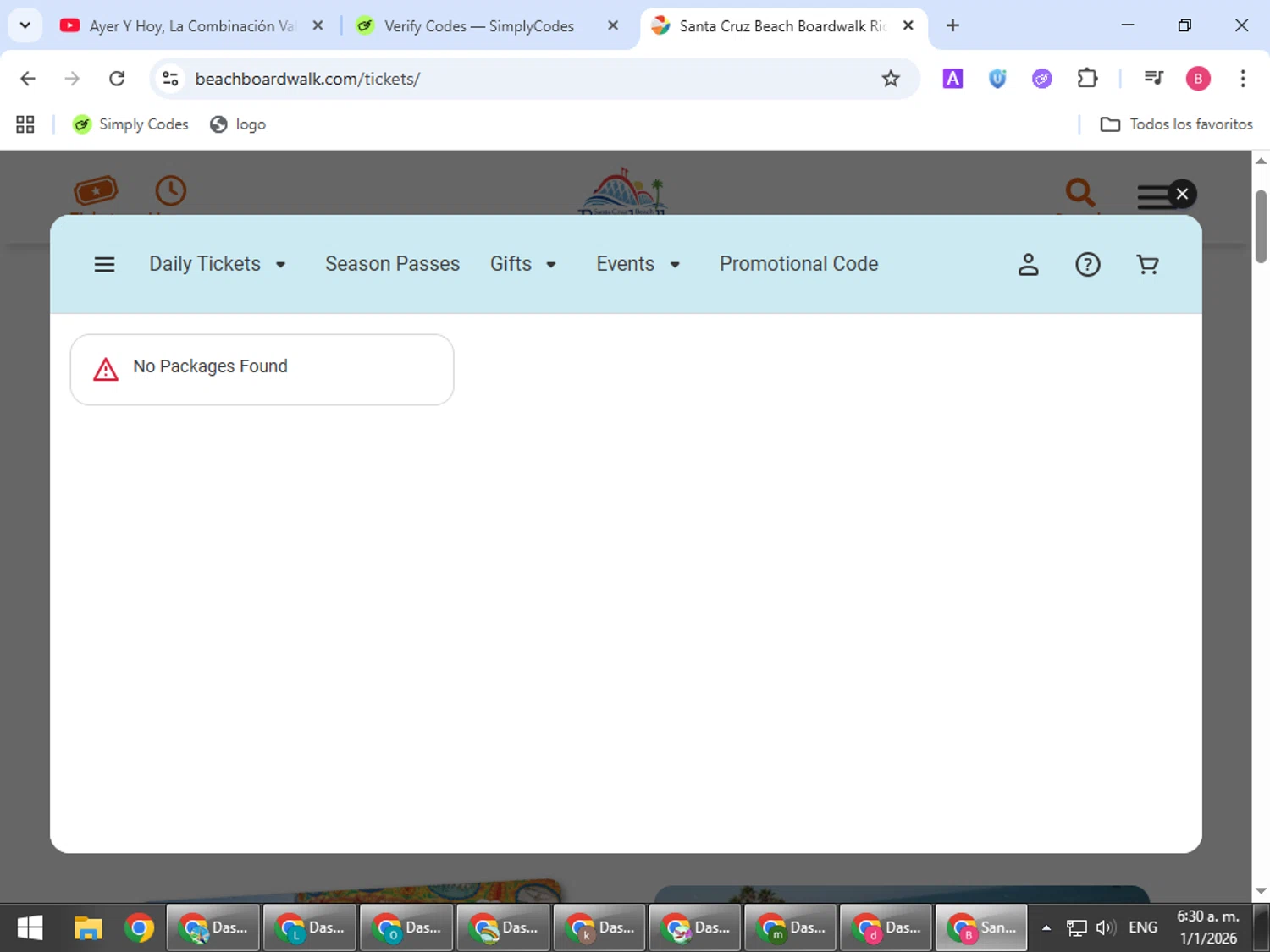Click the red warning triangle icon
1270x952 pixels.
click(x=106, y=369)
